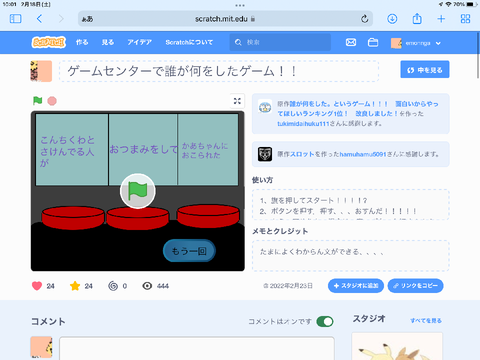Screen dimensions: 480x360
Task: Push the middle red slot button
Action: 138,218
